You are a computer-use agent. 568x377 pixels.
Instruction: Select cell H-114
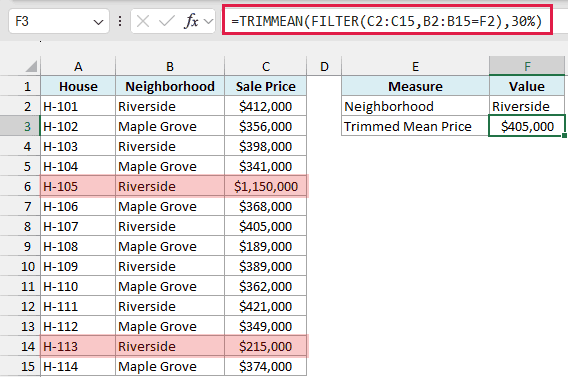78,366
